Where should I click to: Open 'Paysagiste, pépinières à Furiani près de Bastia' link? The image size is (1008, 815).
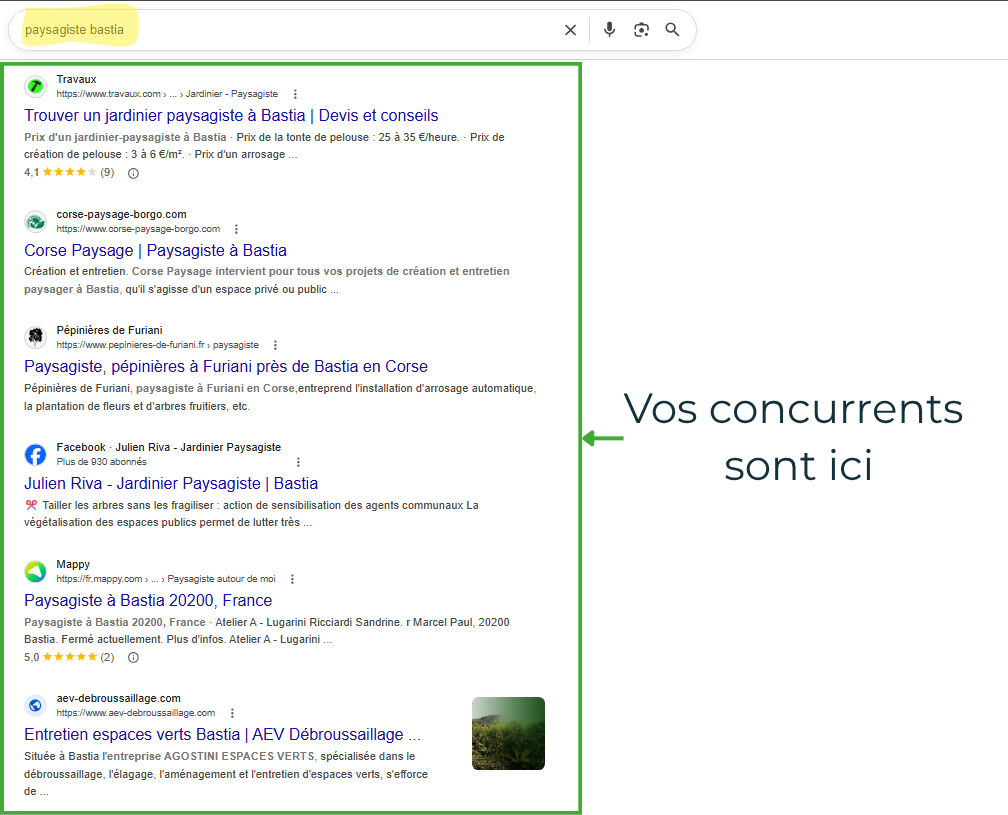(x=226, y=366)
